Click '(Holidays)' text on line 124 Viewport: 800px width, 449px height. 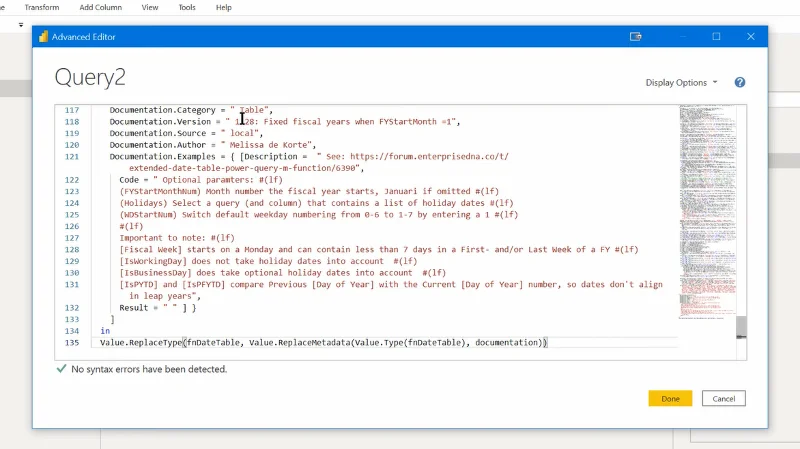pos(143,203)
